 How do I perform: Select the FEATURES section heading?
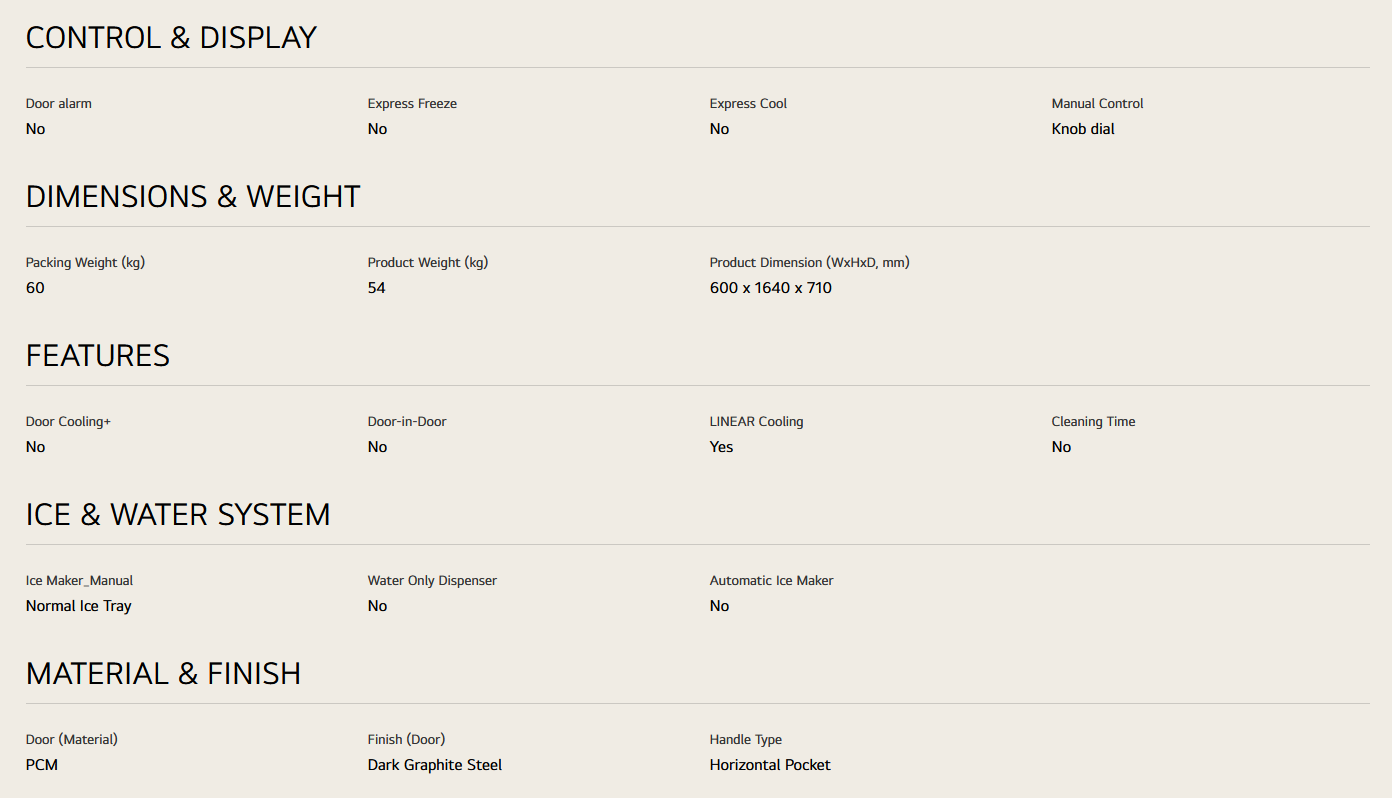click(x=98, y=356)
